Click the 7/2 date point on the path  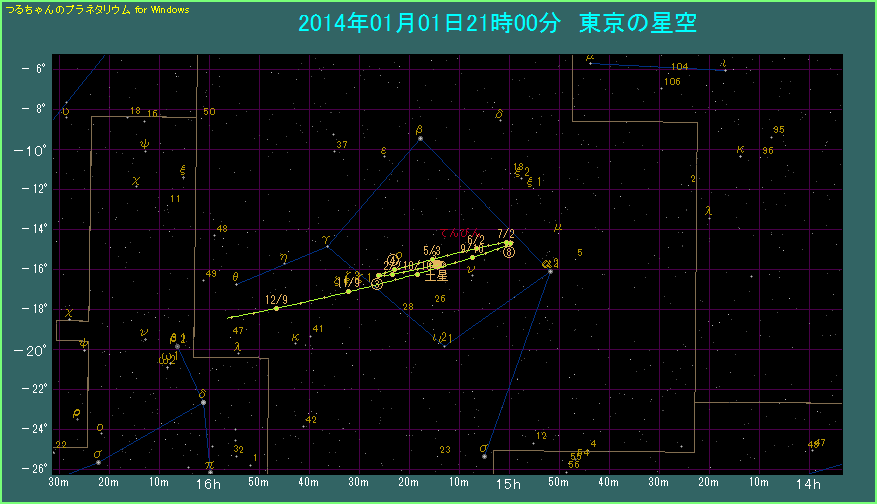coord(508,243)
